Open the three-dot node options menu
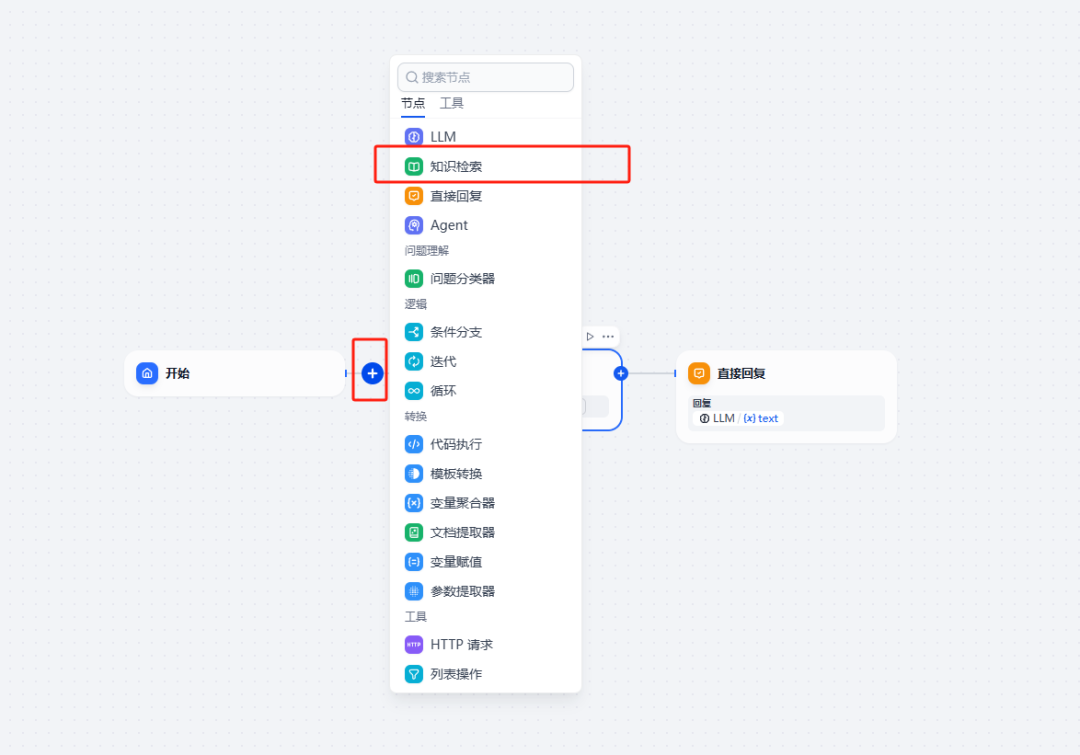This screenshot has height=755, width=1080. [x=608, y=336]
